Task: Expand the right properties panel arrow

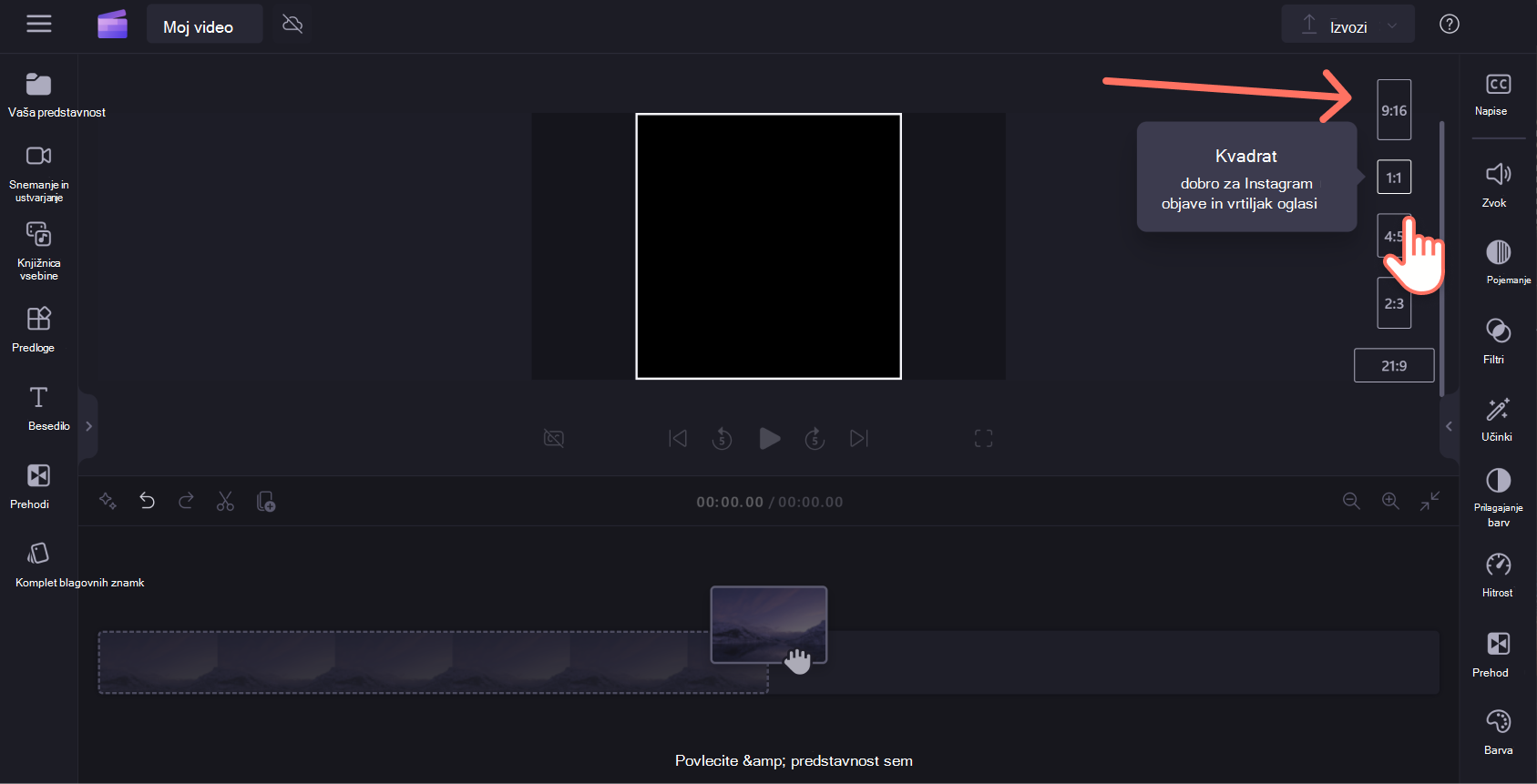Action: point(1449,426)
